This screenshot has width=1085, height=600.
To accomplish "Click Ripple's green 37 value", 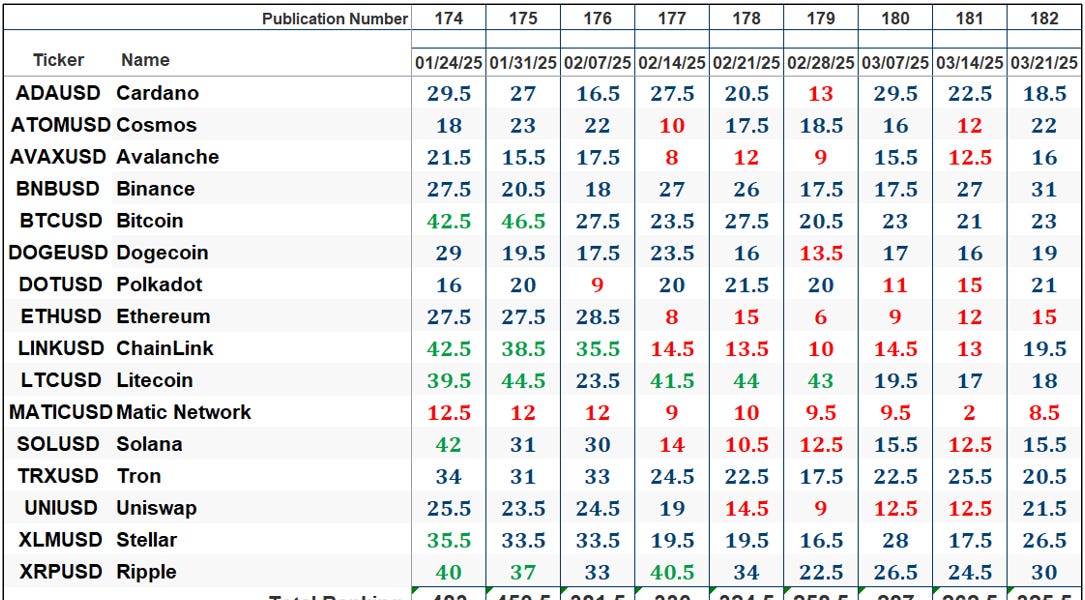I will (x=522, y=572).
